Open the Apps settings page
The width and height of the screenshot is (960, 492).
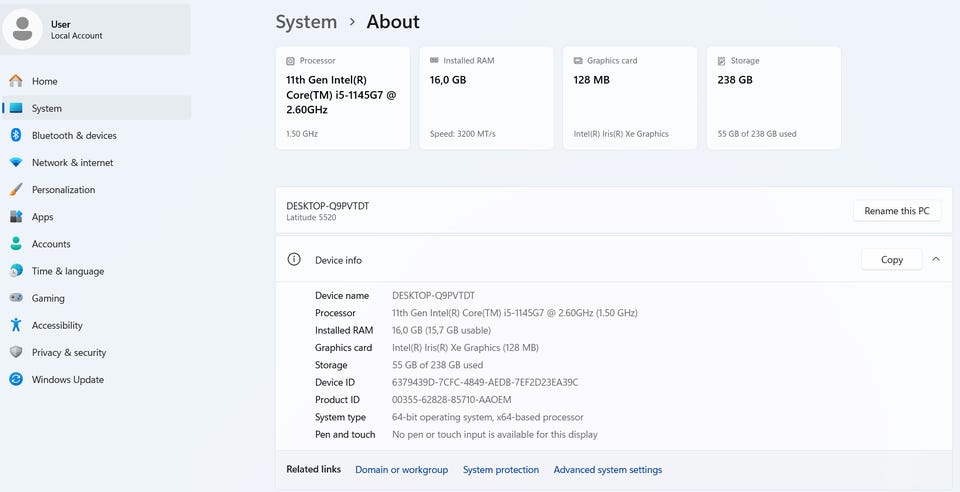(x=97, y=217)
